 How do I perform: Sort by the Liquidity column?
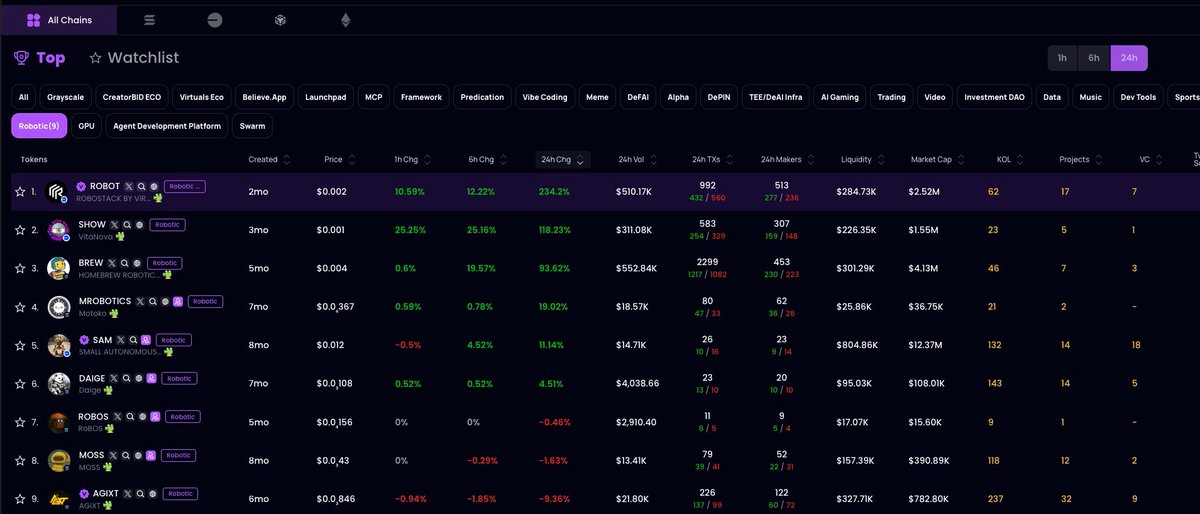tap(863, 159)
